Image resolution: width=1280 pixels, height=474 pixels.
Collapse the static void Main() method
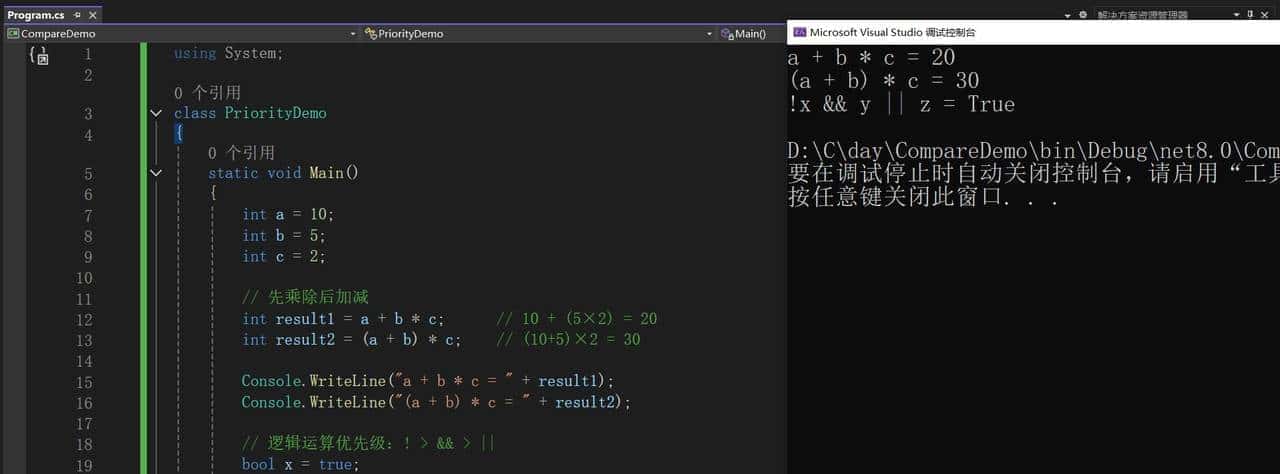[x=155, y=173]
